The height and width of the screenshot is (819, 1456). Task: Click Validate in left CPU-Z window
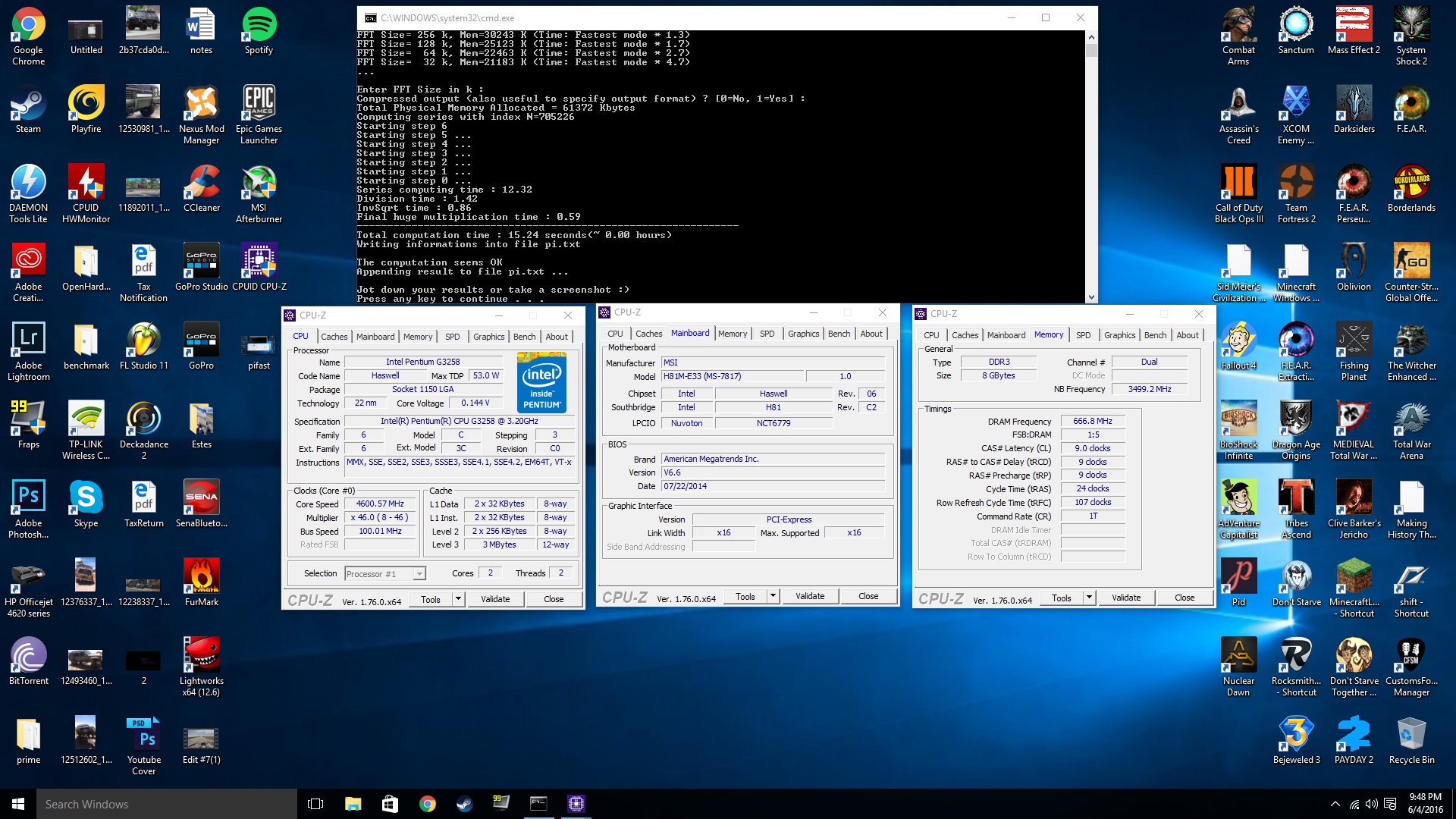[x=495, y=599]
